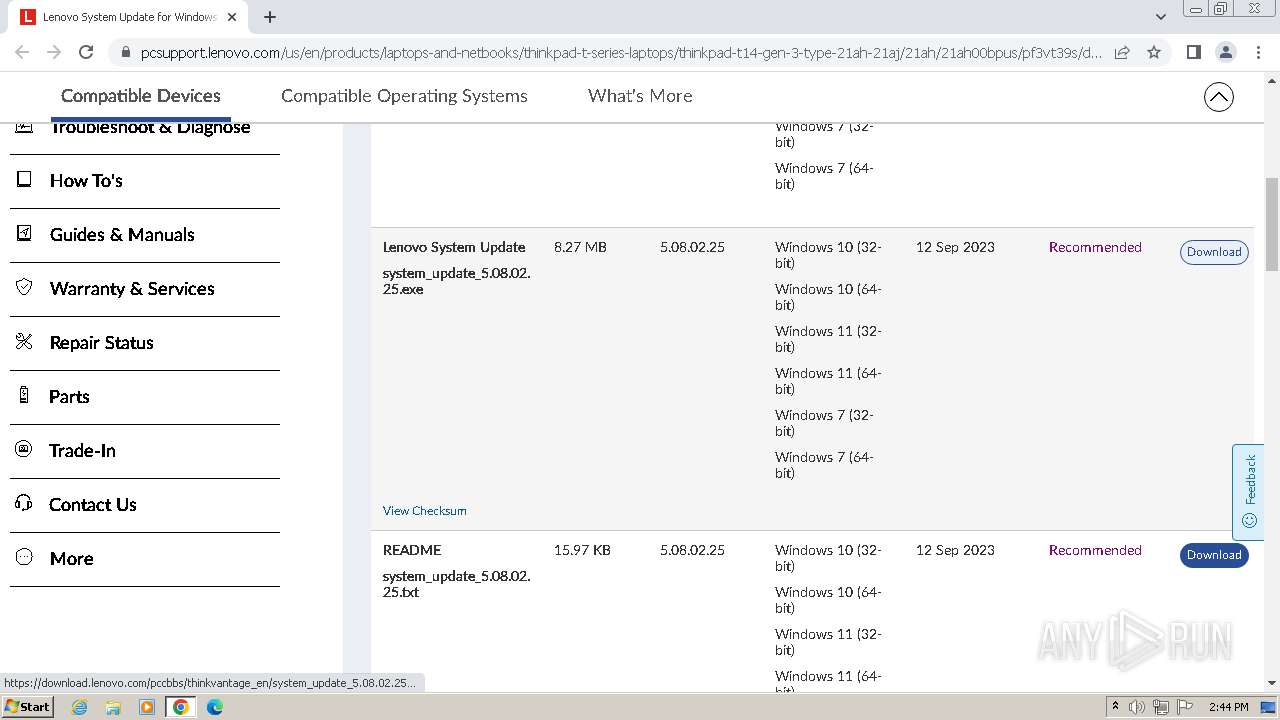Bookmark this page with the star icon

click(x=1154, y=52)
